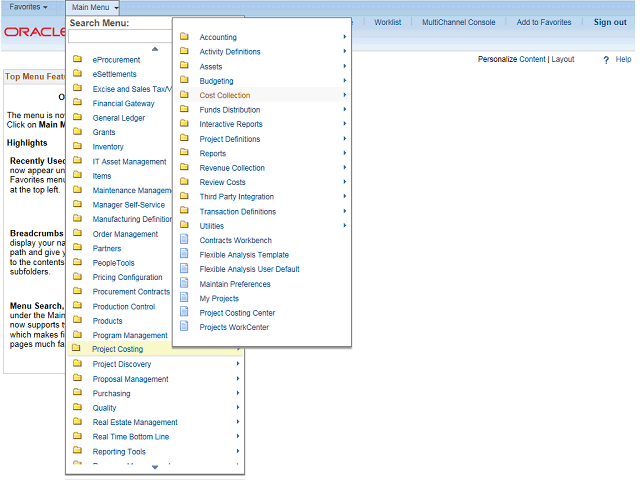Screen dimensions: 640x480
Task: Expand Accounting submenu arrow
Action: click(344, 37)
